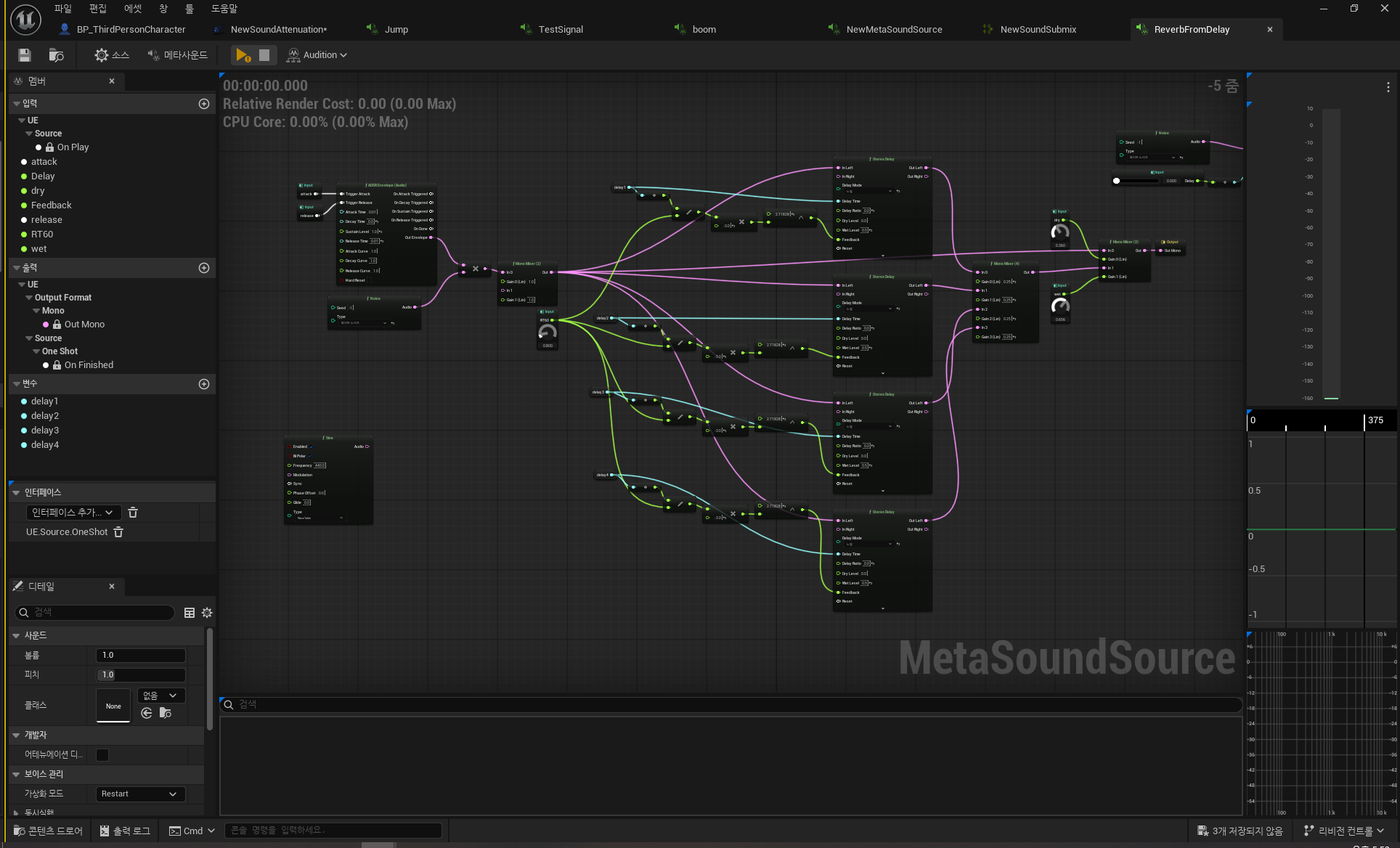This screenshot has width=1400, height=848.
Task: Collapse the 변수 section
Action: (x=17, y=384)
